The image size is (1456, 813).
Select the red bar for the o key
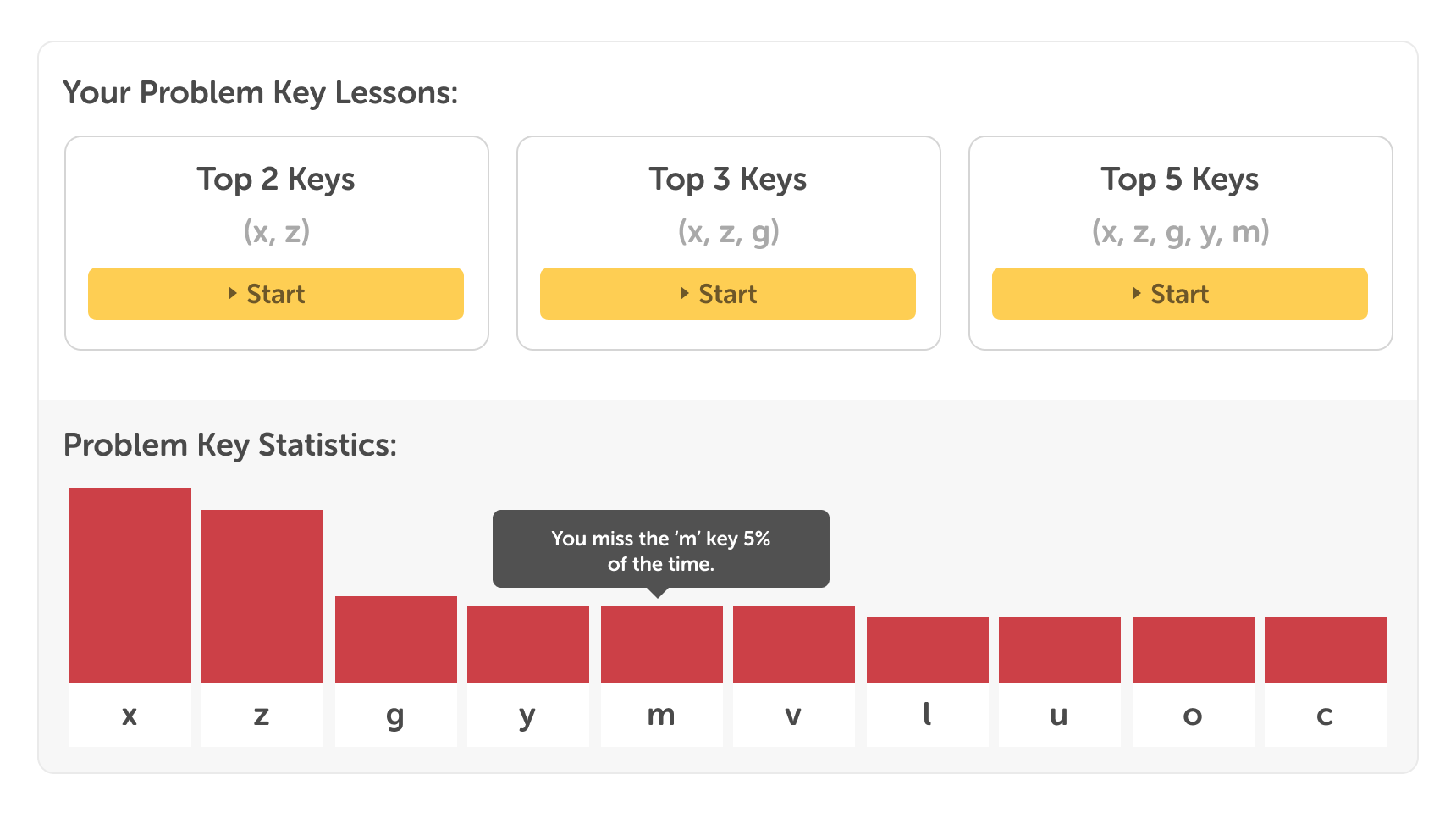tap(1194, 650)
